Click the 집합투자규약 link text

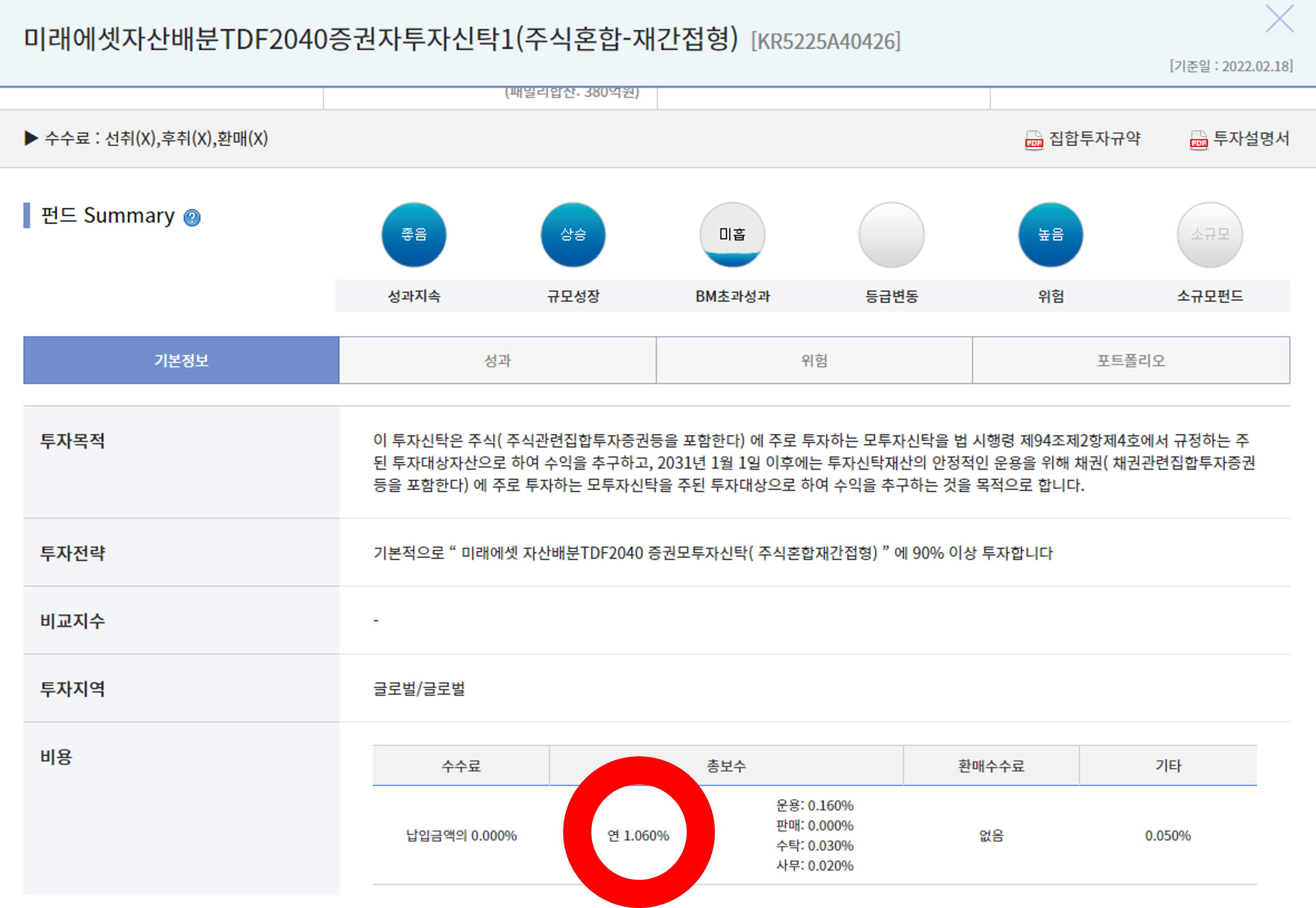click(x=1095, y=138)
